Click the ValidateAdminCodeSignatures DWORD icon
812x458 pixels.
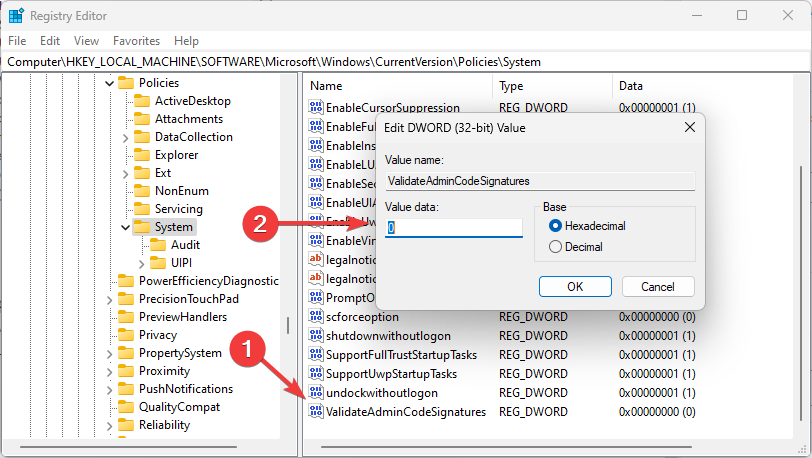coord(316,411)
